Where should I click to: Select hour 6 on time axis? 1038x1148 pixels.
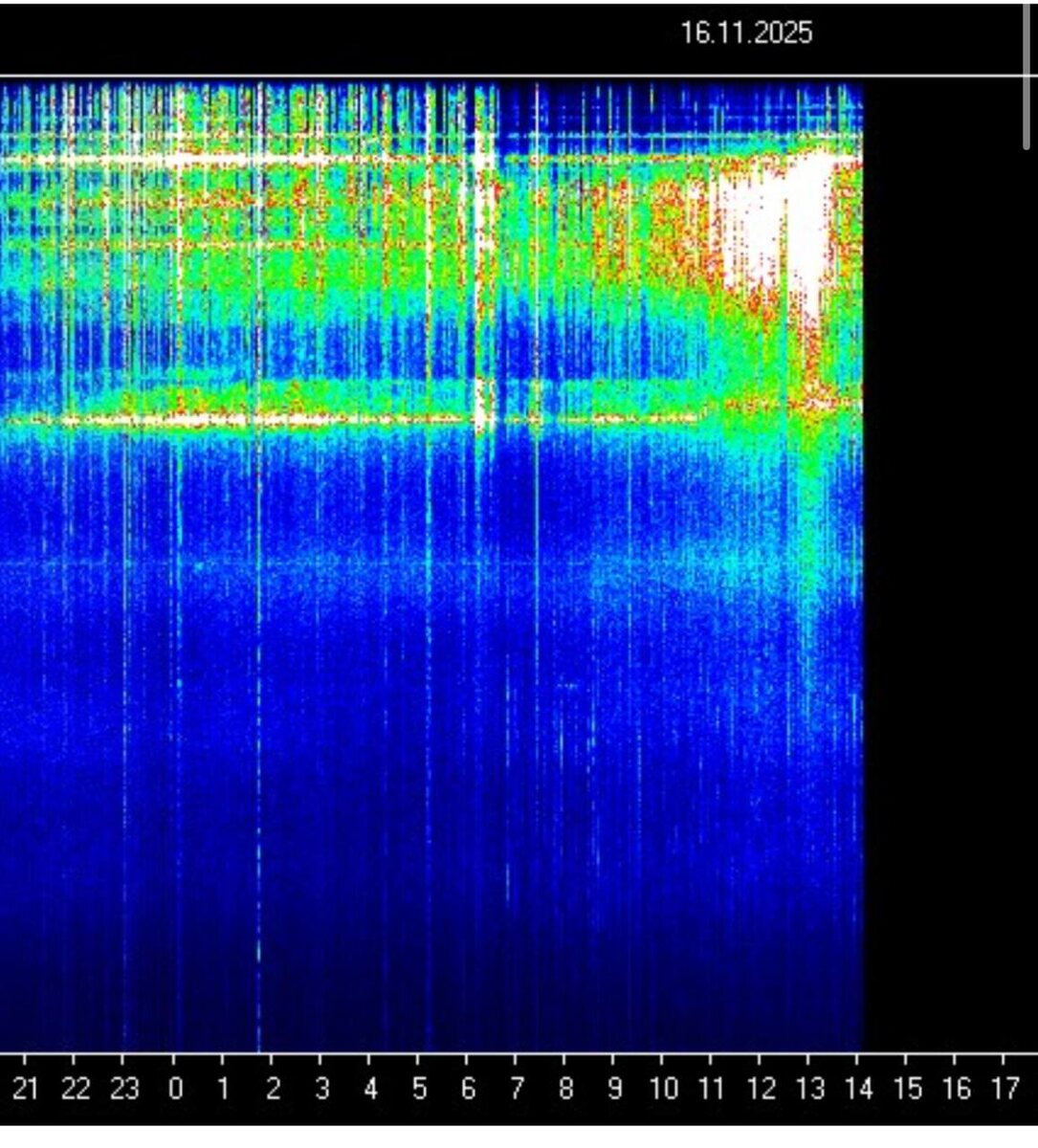[x=468, y=1089]
